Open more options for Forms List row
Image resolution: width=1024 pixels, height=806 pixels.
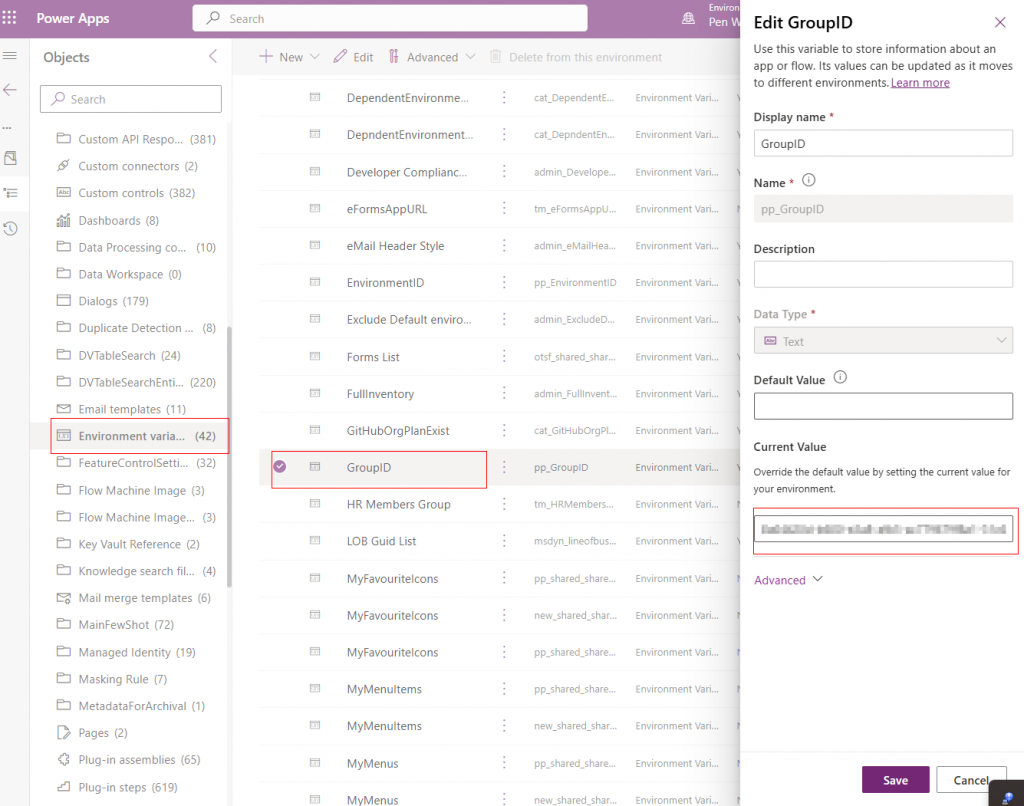pyautogui.click(x=504, y=357)
